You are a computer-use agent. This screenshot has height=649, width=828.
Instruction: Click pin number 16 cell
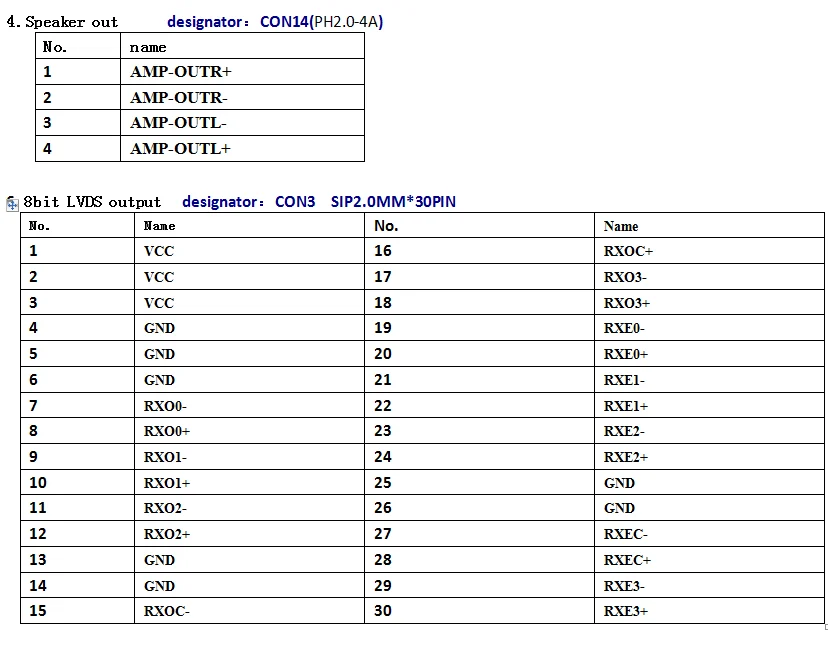point(479,251)
